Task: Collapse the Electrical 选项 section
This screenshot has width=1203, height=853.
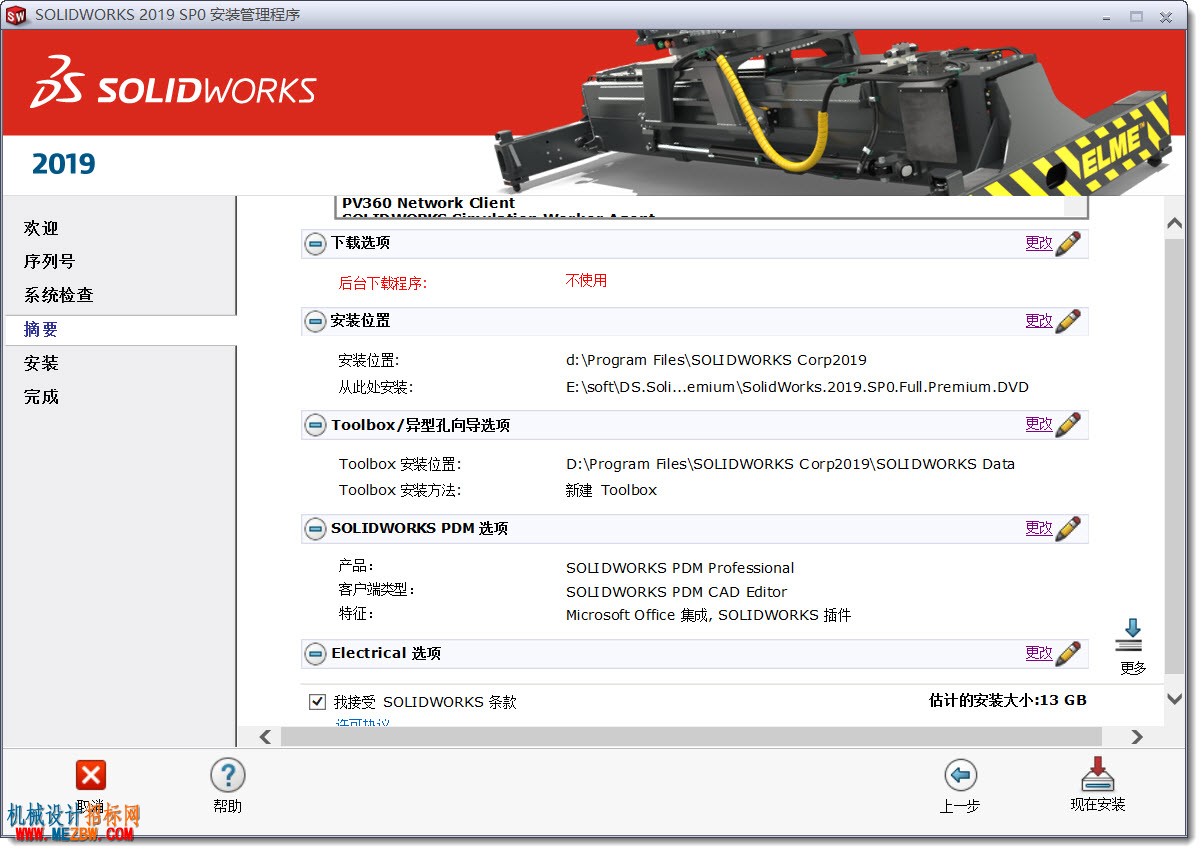Action: point(315,653)
